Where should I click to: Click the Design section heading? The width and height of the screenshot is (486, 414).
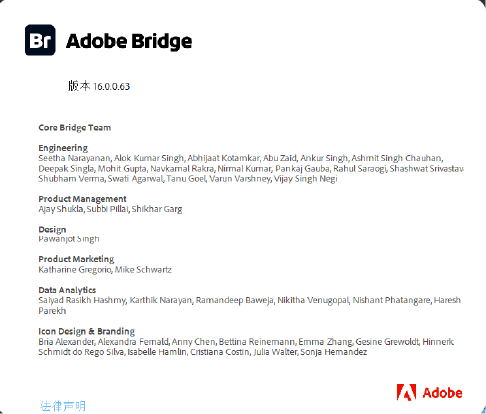(x=52, y=229)
